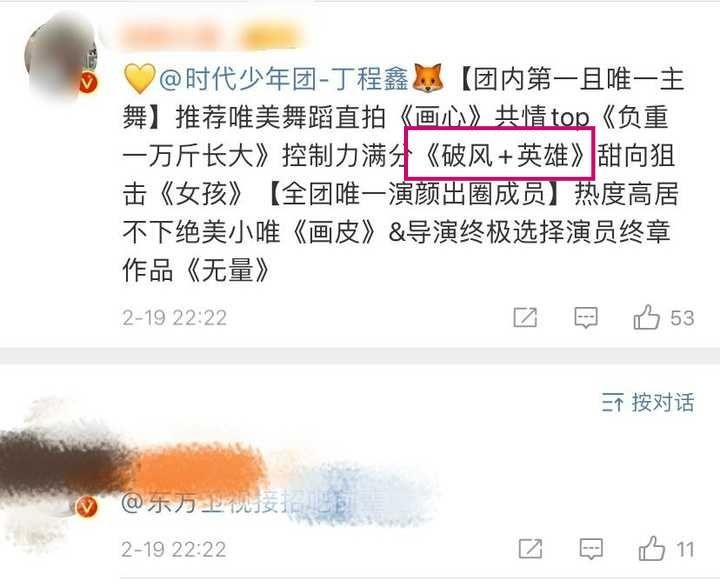This screenshot has height=587, width=720.
Task: Repost the first comment using share icon
Action: click(x=525, y=317)
